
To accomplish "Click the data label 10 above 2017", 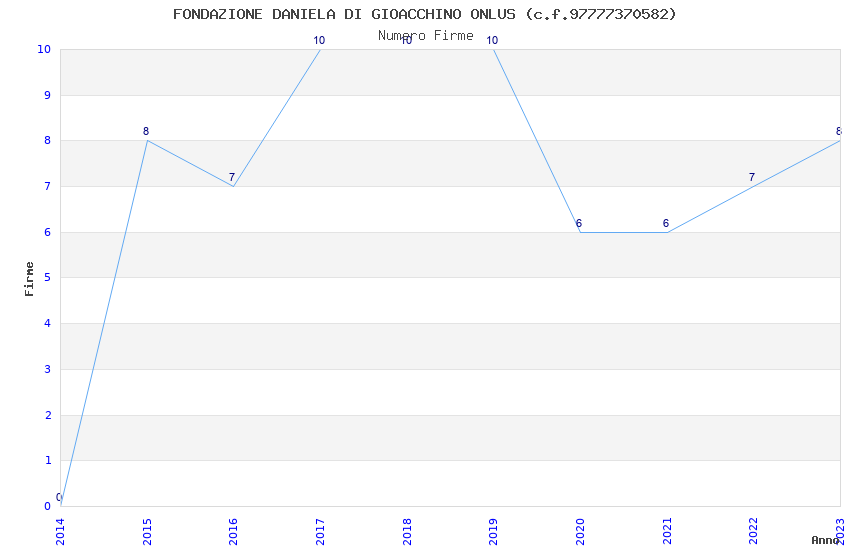I will [x=319, y=40].
